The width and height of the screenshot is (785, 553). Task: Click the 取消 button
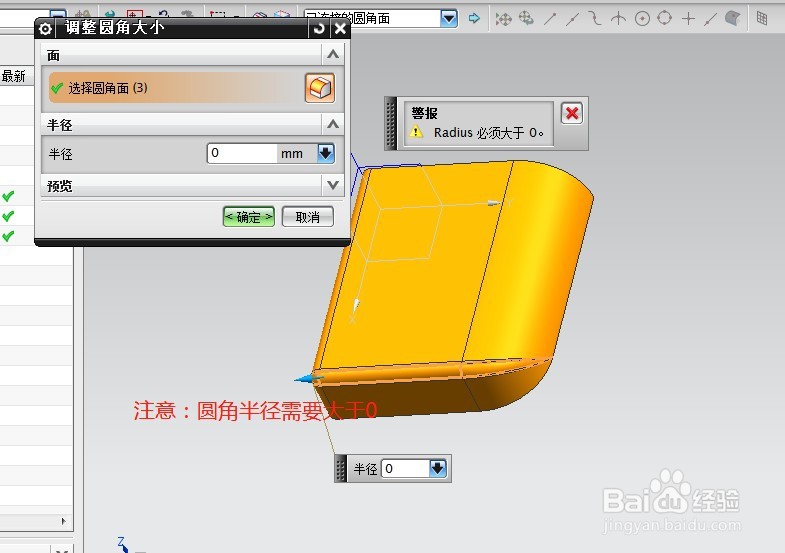tap(307, 217)
